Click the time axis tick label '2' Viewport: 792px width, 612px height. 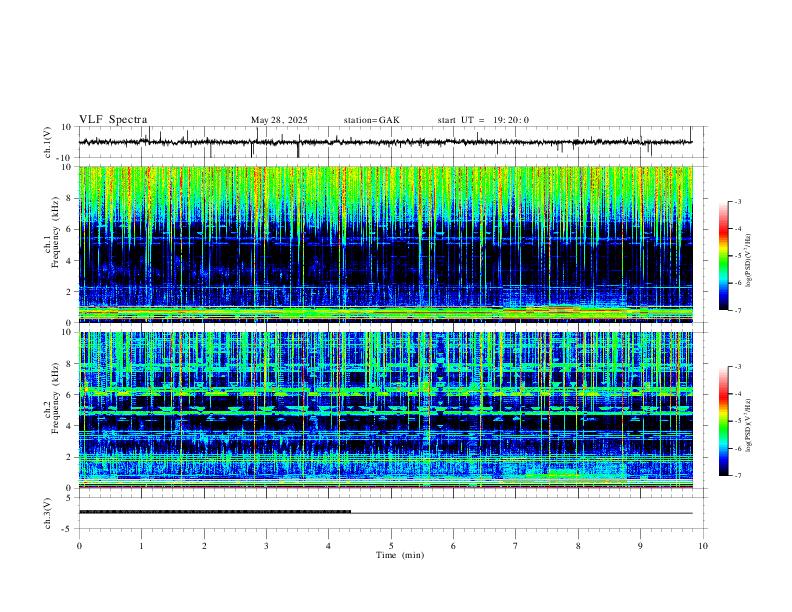(204, 546)
